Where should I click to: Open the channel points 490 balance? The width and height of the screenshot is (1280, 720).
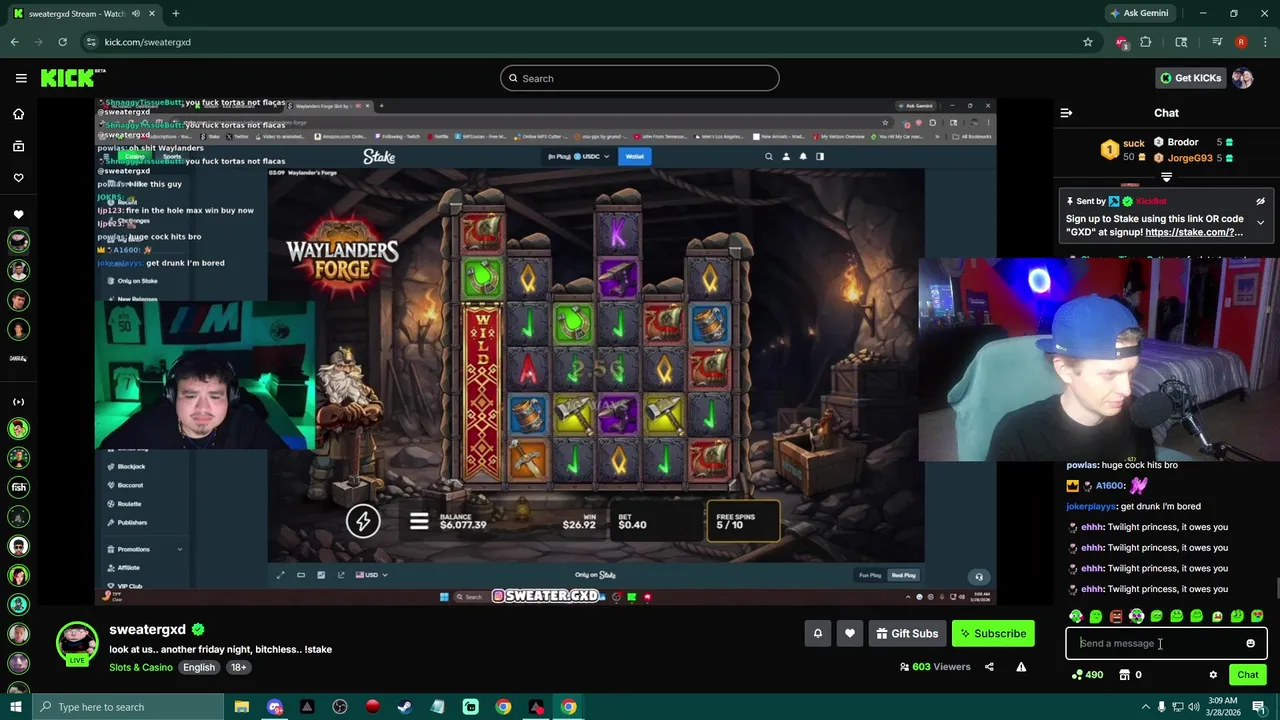click(1087, 675)
